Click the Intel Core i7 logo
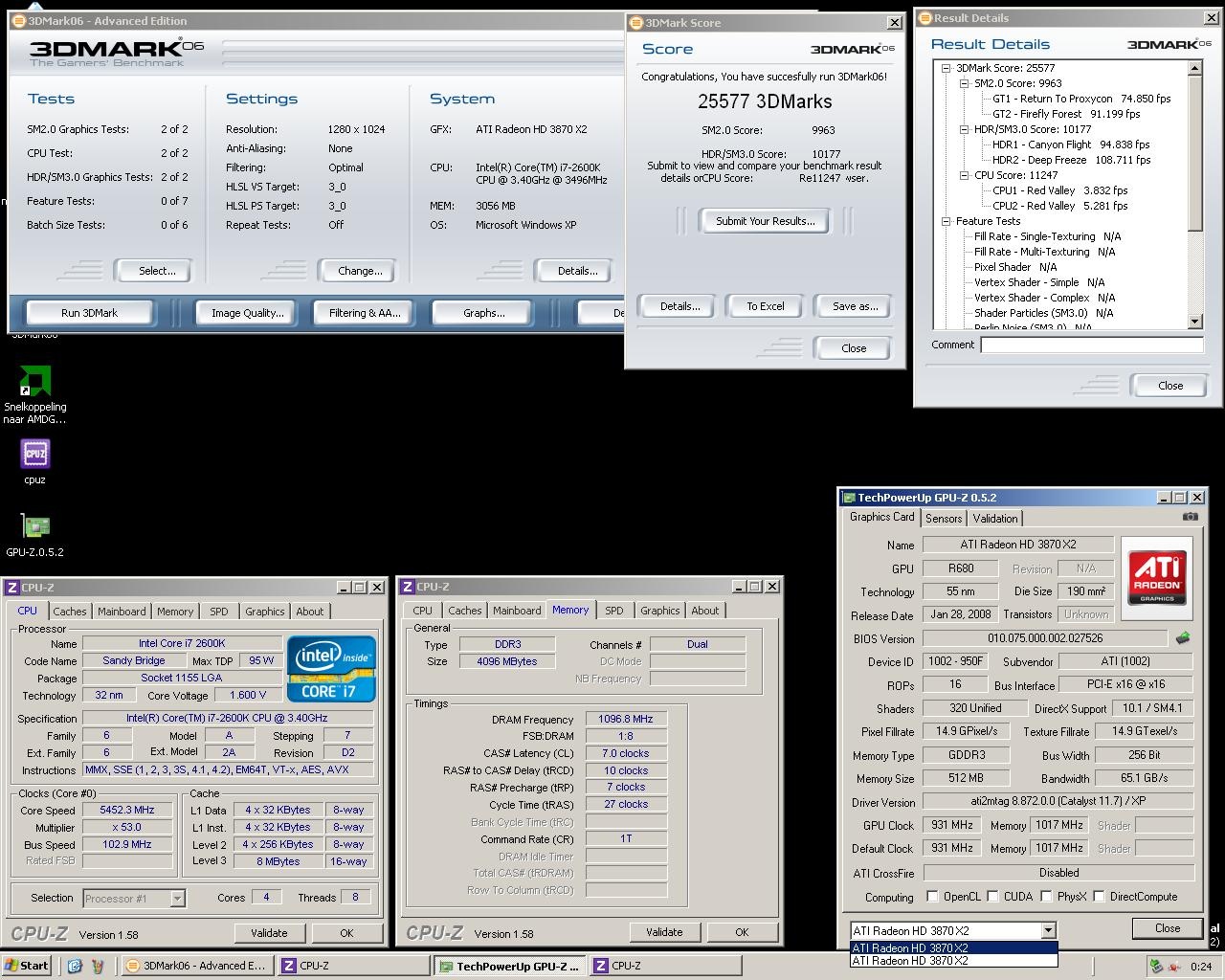 (x=332, y=669)
